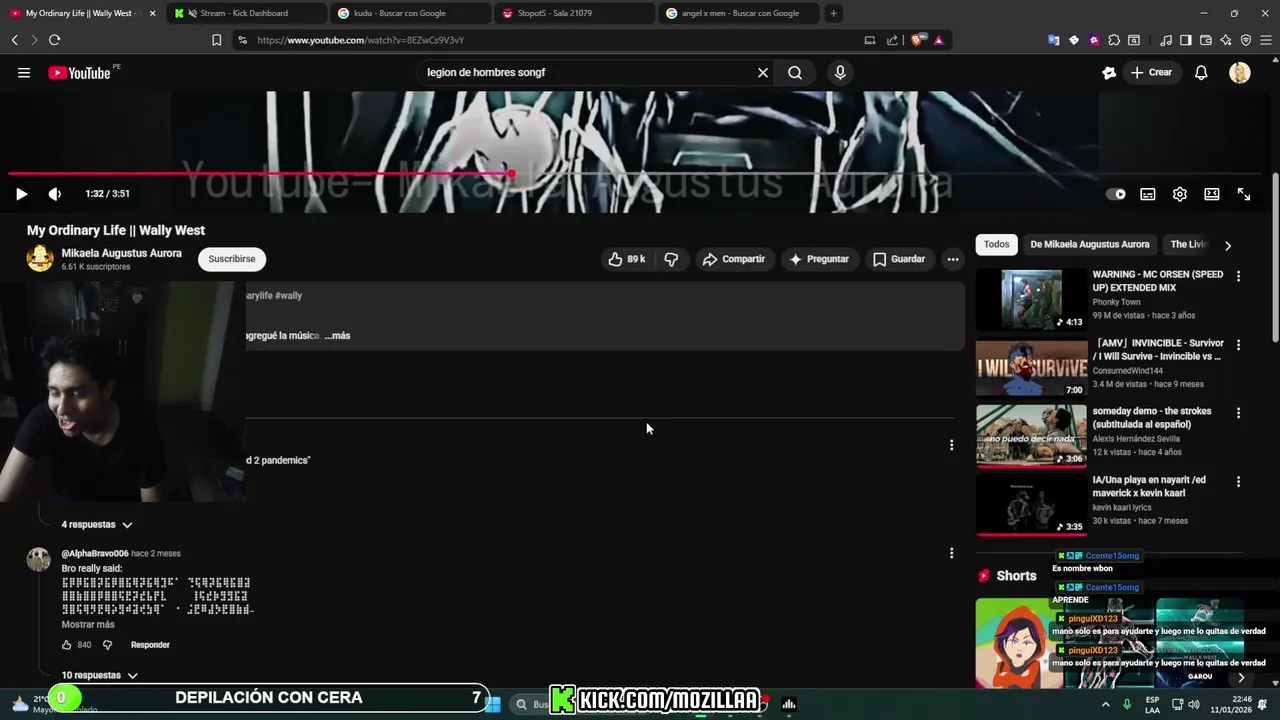Switch to the angel x men Google tab
This screenshot has height=720, width=1280.
tap(740, 13)
